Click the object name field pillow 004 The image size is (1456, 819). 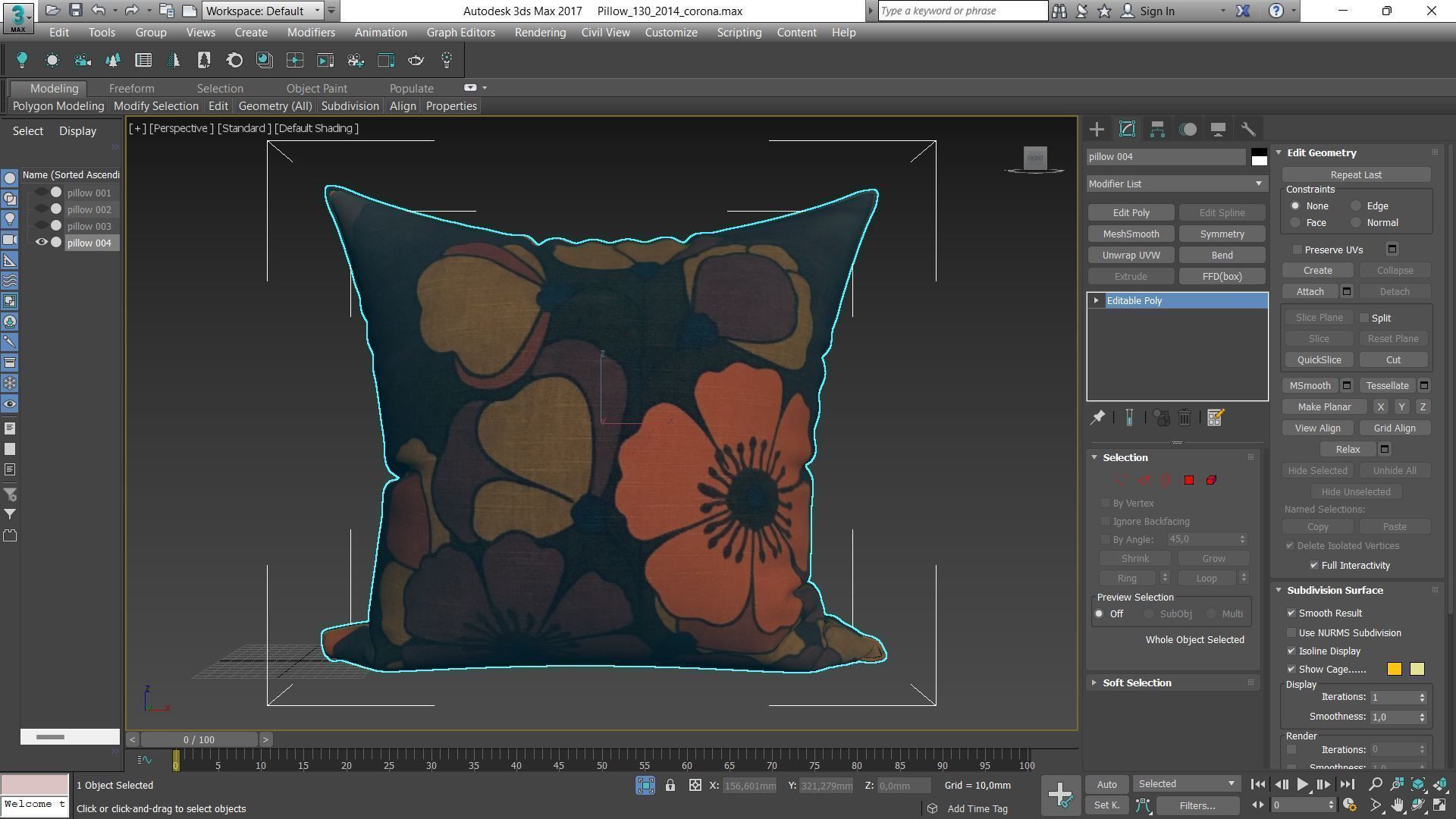pos(1166,157)
